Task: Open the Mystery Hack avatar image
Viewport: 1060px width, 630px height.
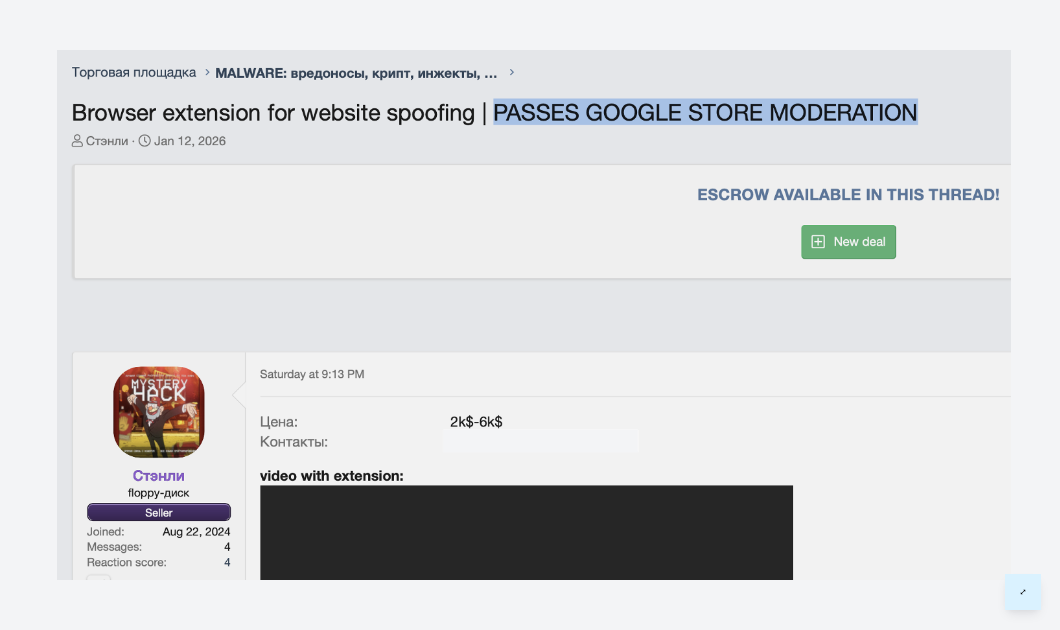Action: [x=159, y=412]
